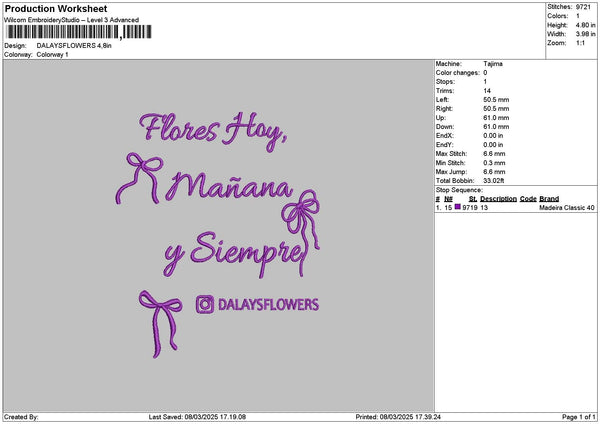
Task: Click the bow next to 'Mañana' left side
Action: click(139, 178)
